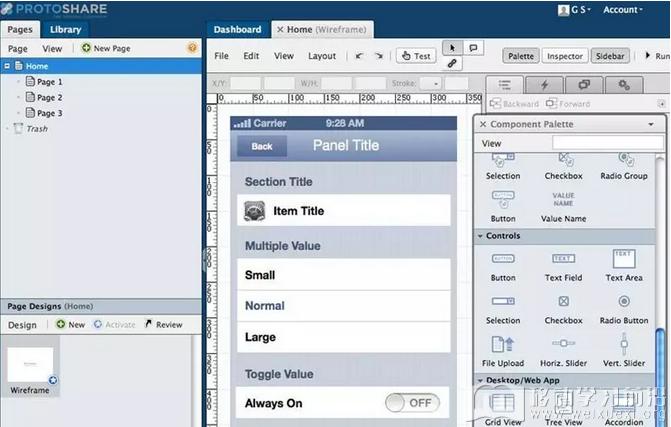Pick the Controls Checkbox component
Viewport: 671px width, 427px height.
[x=563, y=309]
